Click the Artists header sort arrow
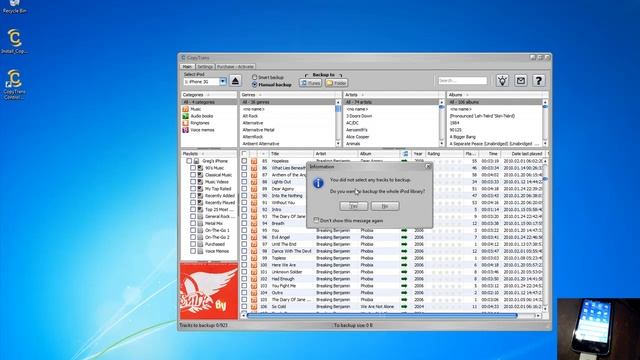 coord(362,95)
